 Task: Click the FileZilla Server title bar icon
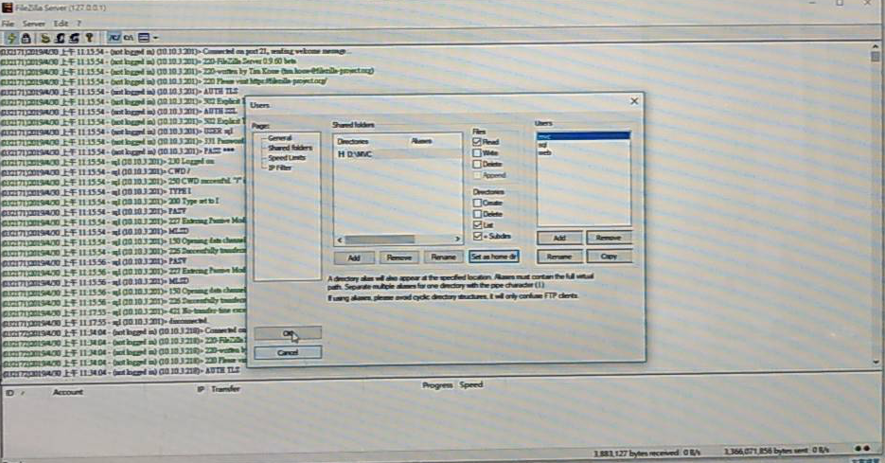click(x=7, y=7)
